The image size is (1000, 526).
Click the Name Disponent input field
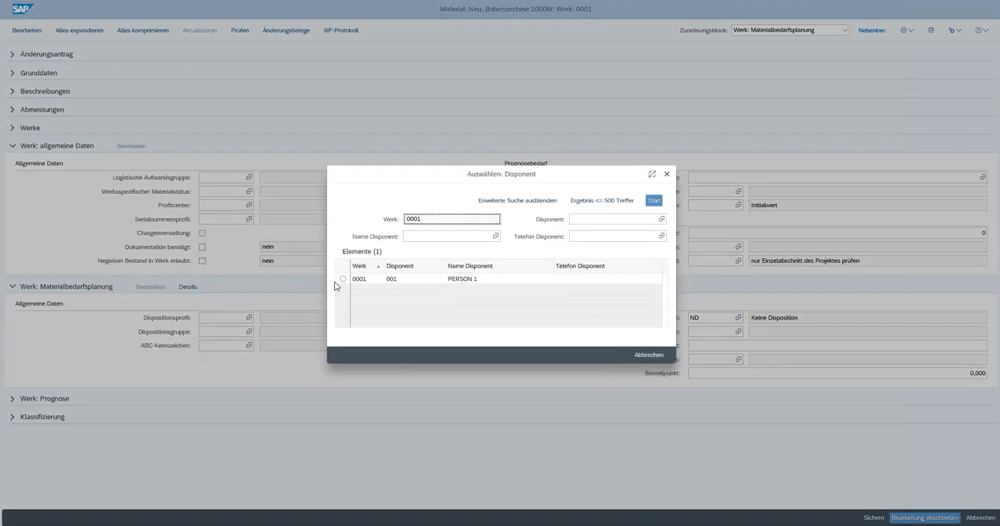pyautogui.click(x=452, y=236)
